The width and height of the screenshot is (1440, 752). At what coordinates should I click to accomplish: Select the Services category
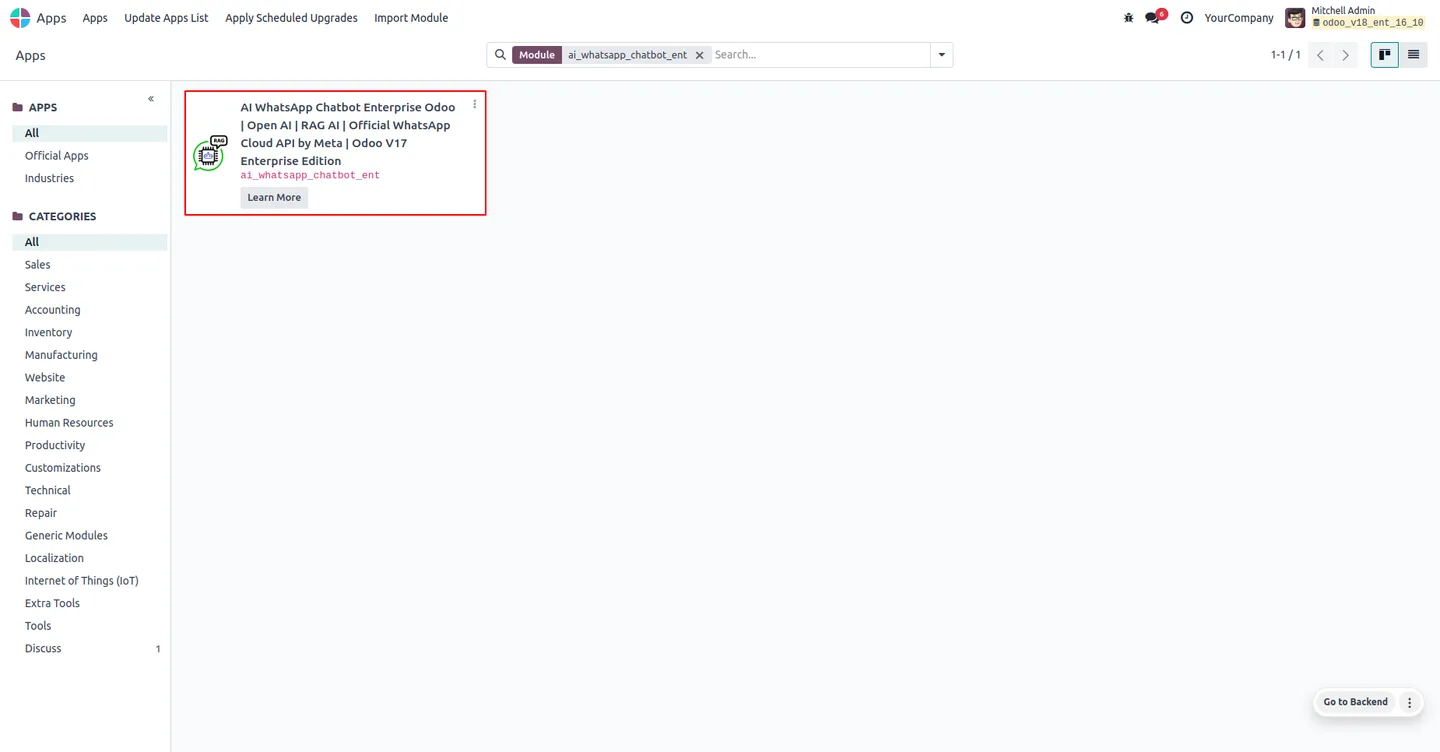pos(90,287)
